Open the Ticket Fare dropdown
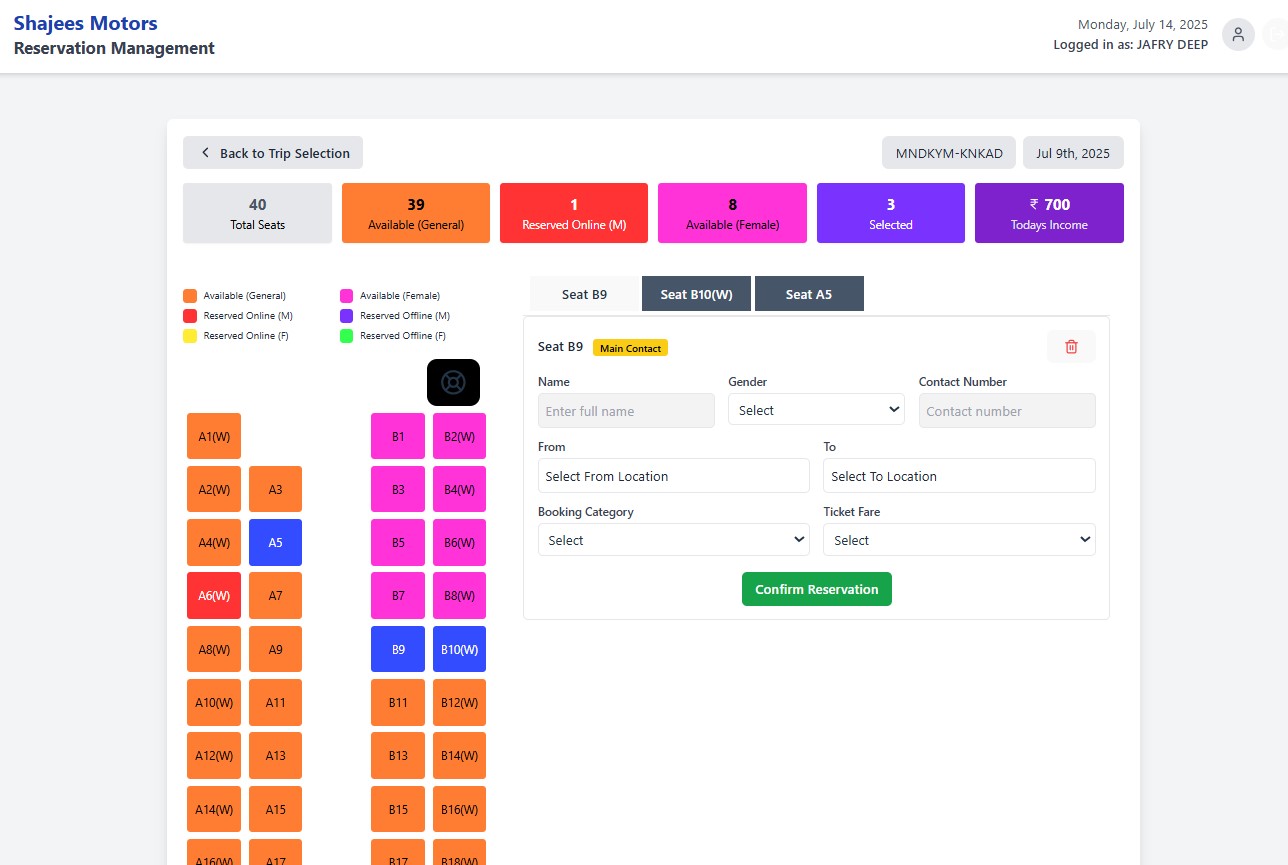The height and width of the screenshot is (865, 1288). click(959, 540)
